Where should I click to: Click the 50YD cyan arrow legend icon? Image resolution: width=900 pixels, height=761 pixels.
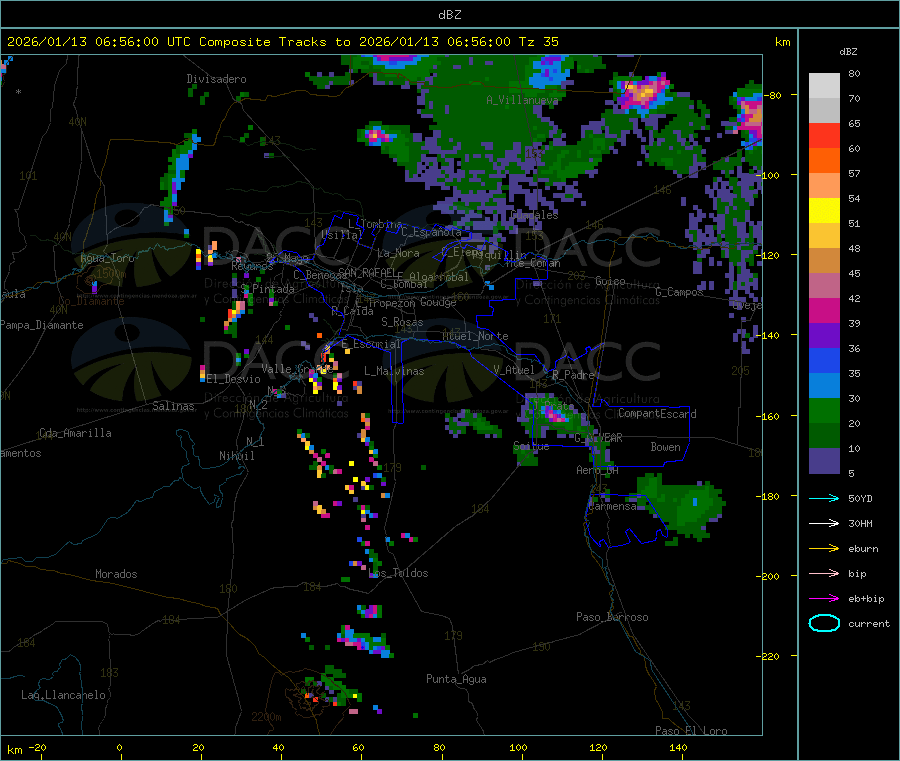[x=824, y=498]
